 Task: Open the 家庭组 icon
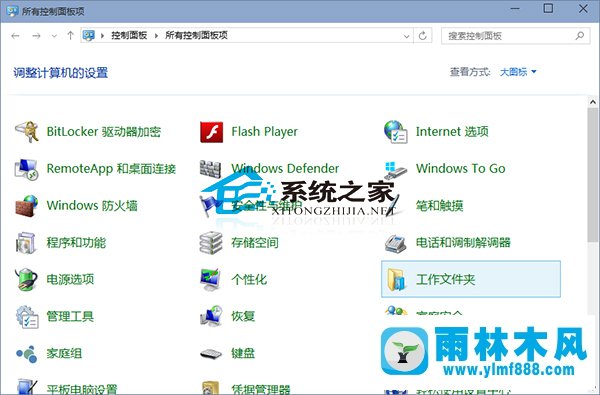(26, 354)
